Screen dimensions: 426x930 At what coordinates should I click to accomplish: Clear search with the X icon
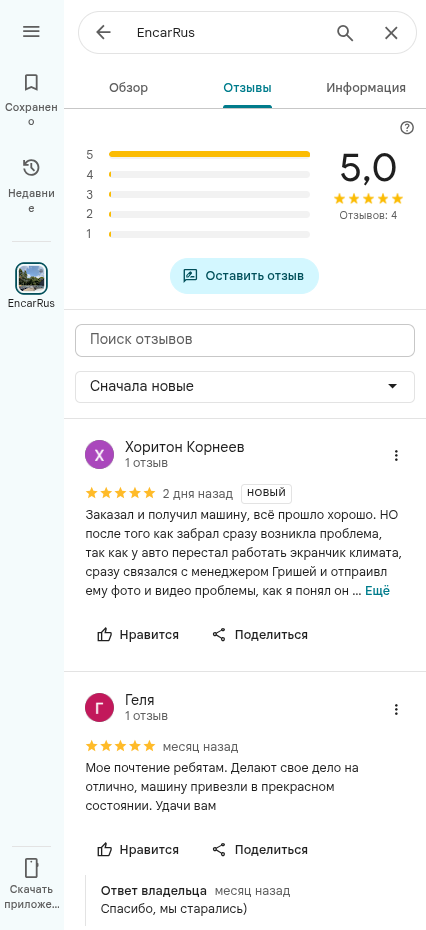click(x=391, y=33)
